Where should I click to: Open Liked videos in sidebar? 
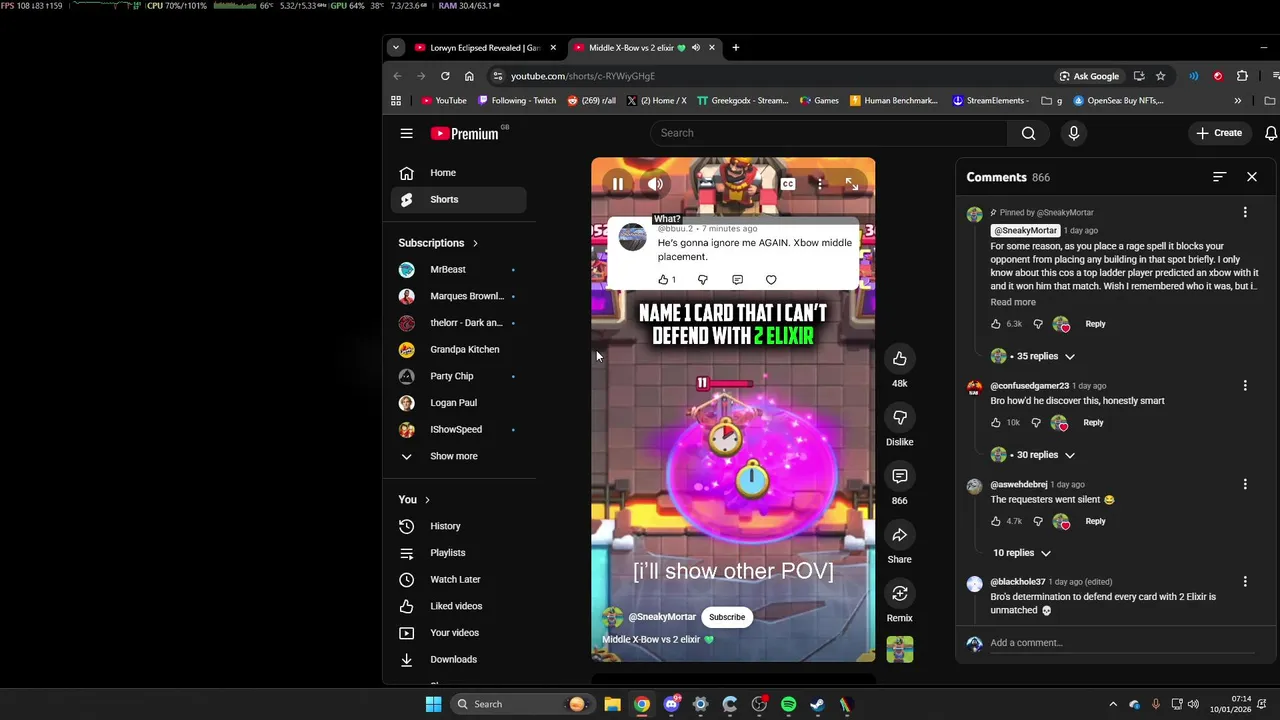tap(458, 606)
